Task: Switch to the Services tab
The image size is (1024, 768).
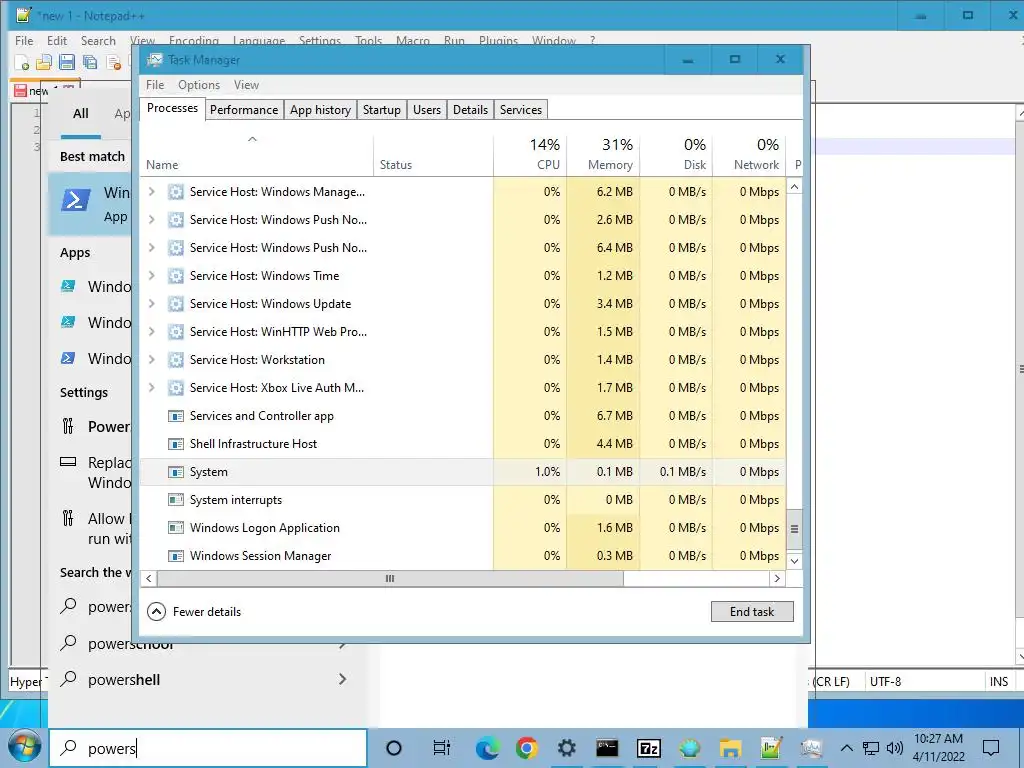Action: (520, 110)
